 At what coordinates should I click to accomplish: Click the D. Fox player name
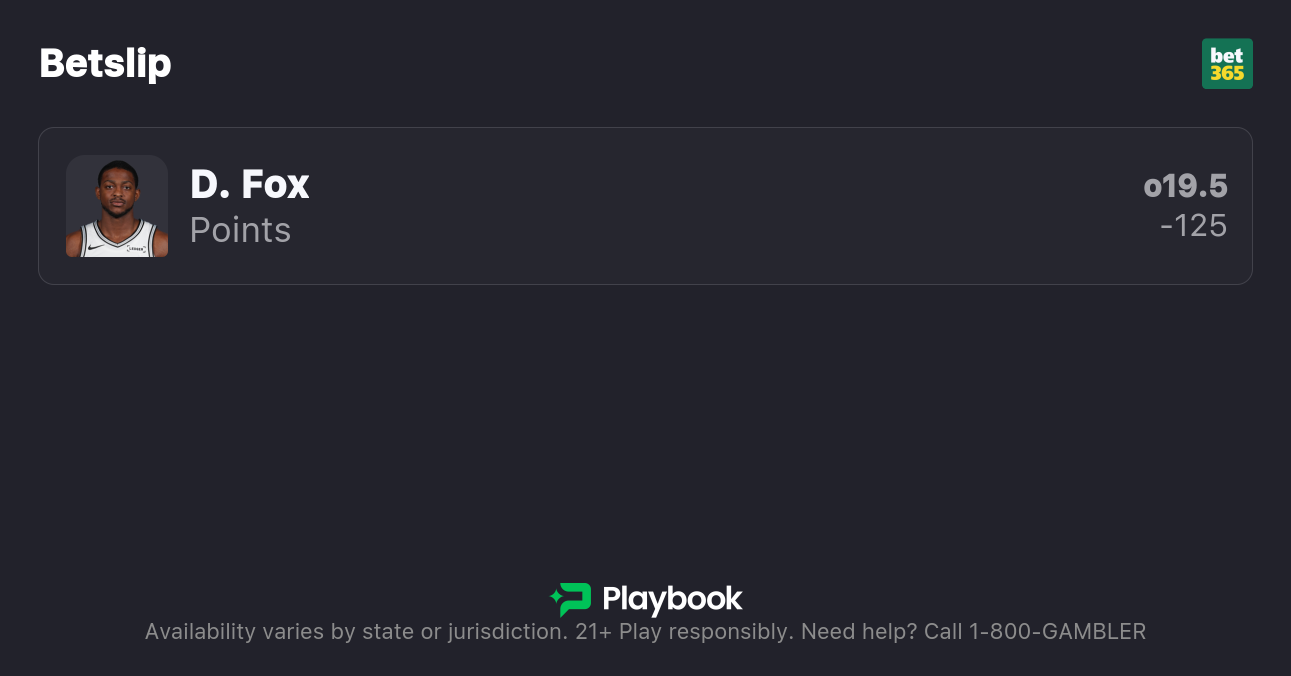click(249, 185)
